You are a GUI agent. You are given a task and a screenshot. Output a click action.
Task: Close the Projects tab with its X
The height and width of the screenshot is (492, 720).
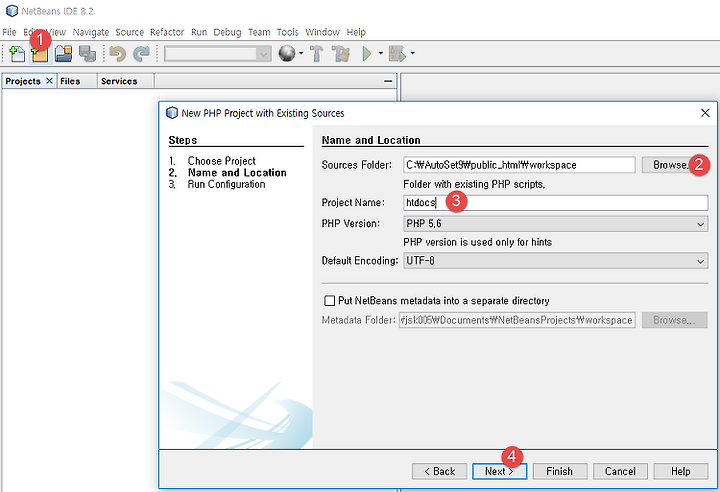[50, 81]
